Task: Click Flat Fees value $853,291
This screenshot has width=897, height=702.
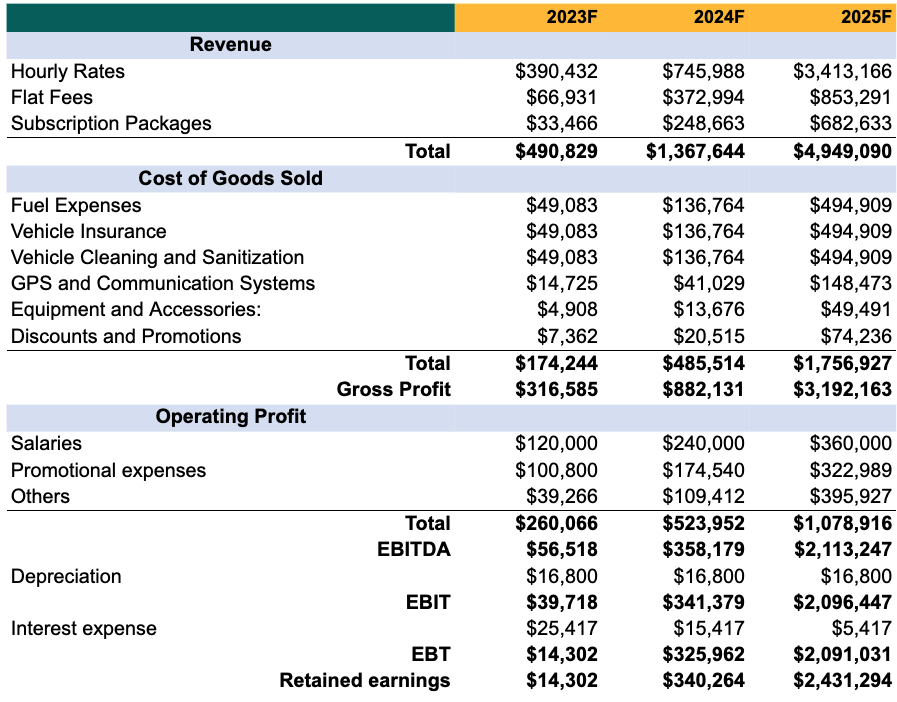Action: point(851,97)
